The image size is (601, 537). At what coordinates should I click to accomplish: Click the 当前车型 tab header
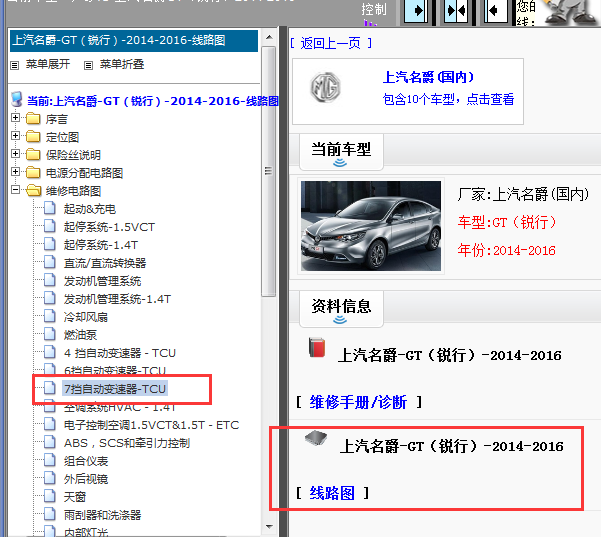pos(341,152)
